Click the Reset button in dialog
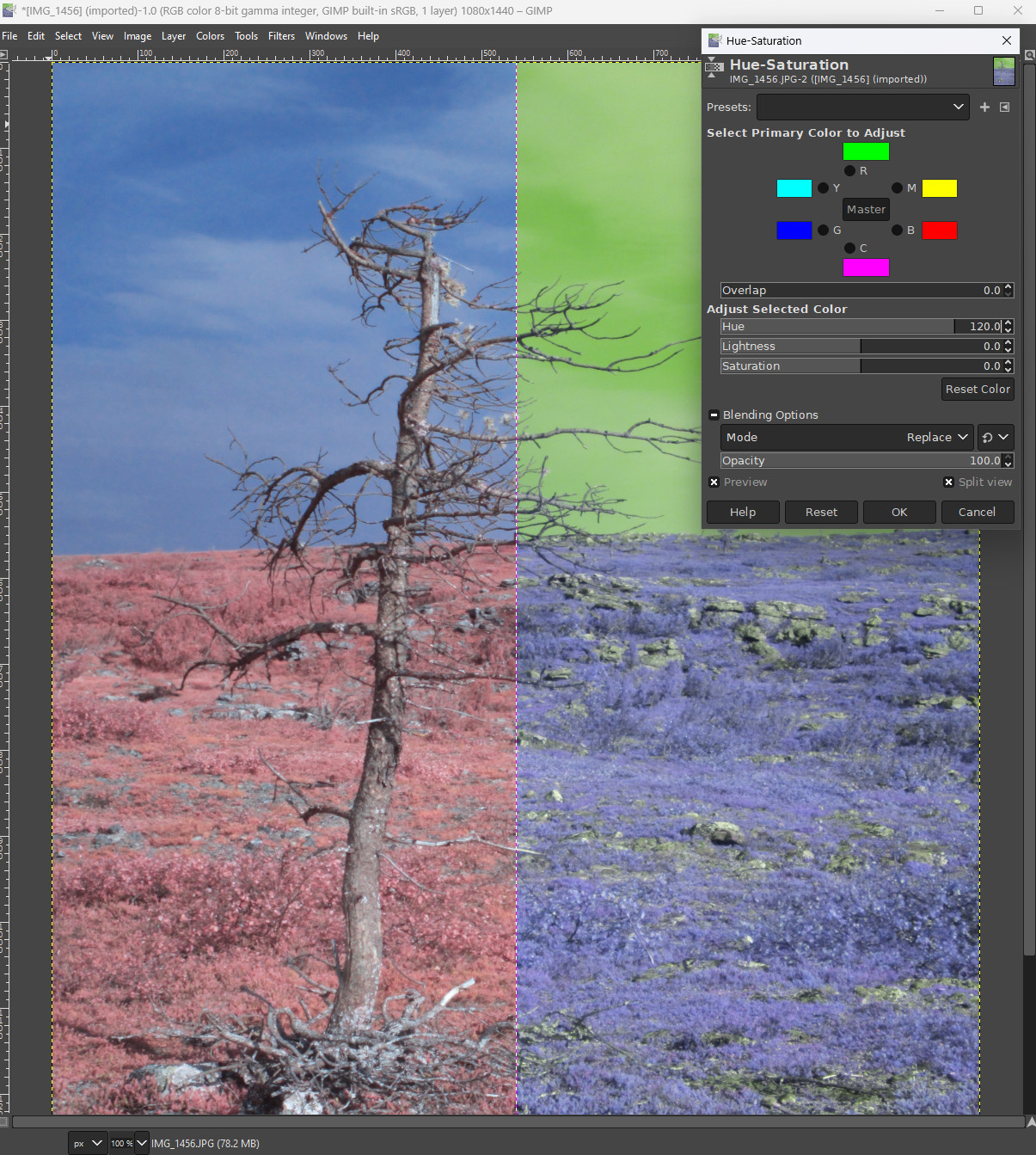This screenshot has height=1155, width=1036. click(821, 512)
